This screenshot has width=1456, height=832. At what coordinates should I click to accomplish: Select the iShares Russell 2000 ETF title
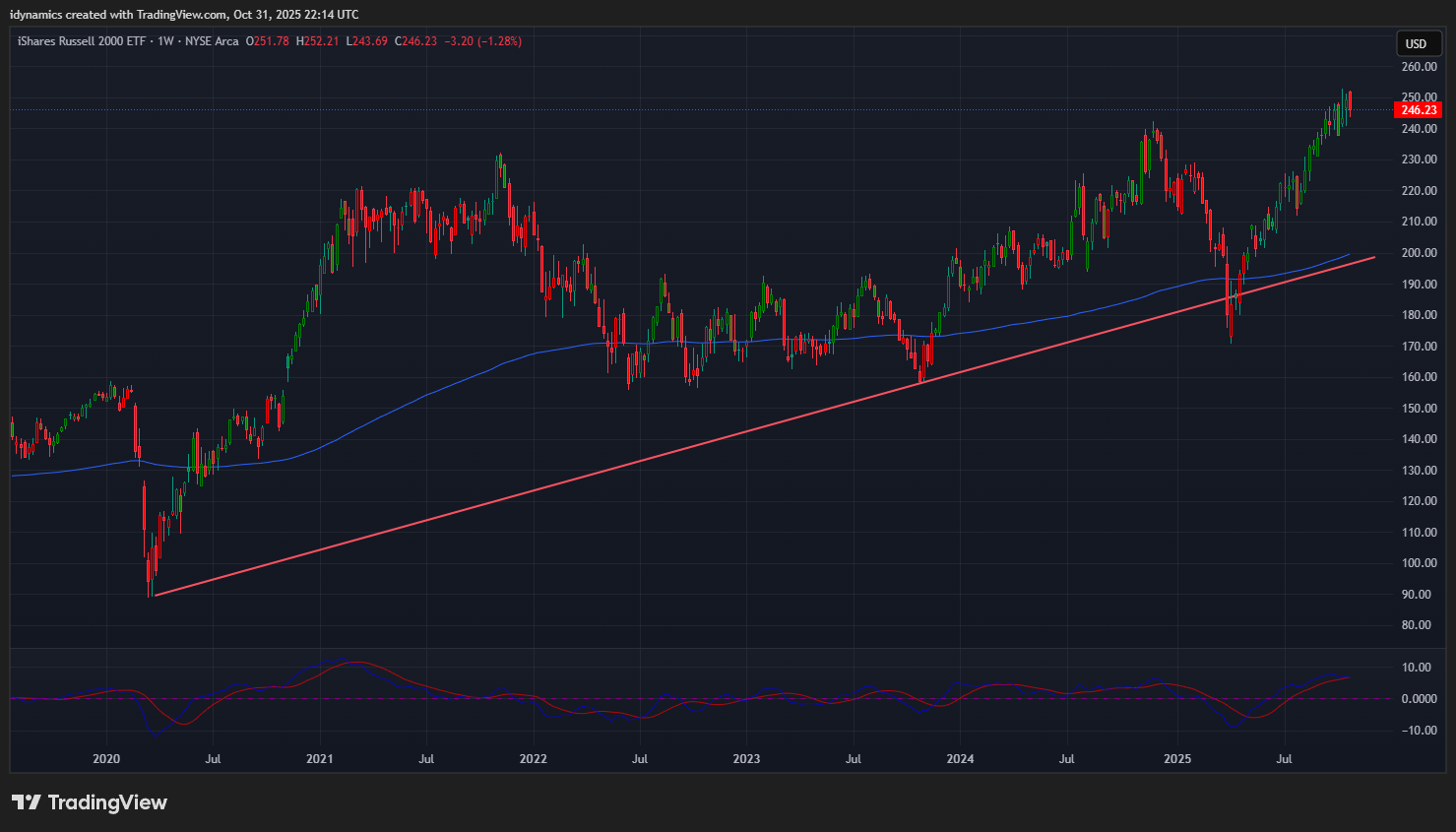click(81, 41)
